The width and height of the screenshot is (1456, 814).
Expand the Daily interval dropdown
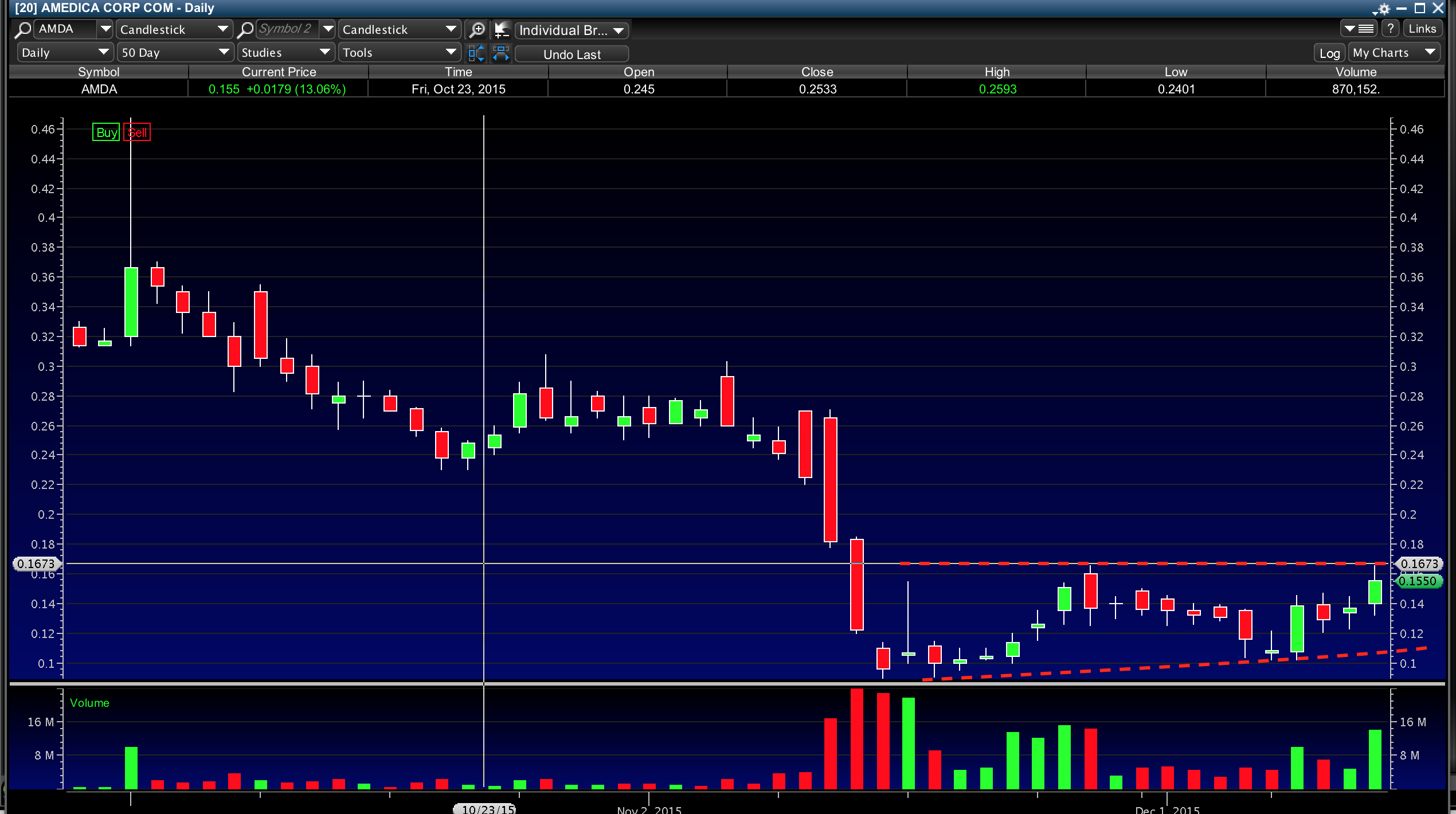click(x=64, y=53)
